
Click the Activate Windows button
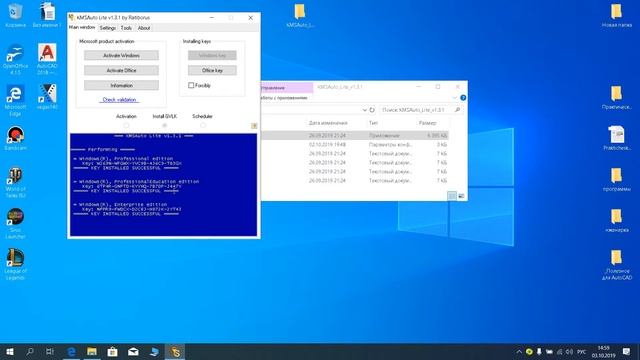point(121,55)
